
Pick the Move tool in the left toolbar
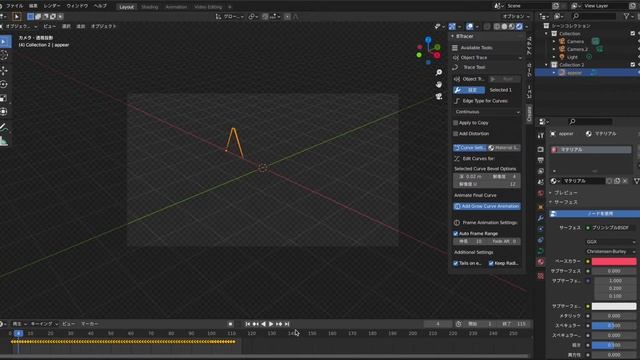[4, 70]
